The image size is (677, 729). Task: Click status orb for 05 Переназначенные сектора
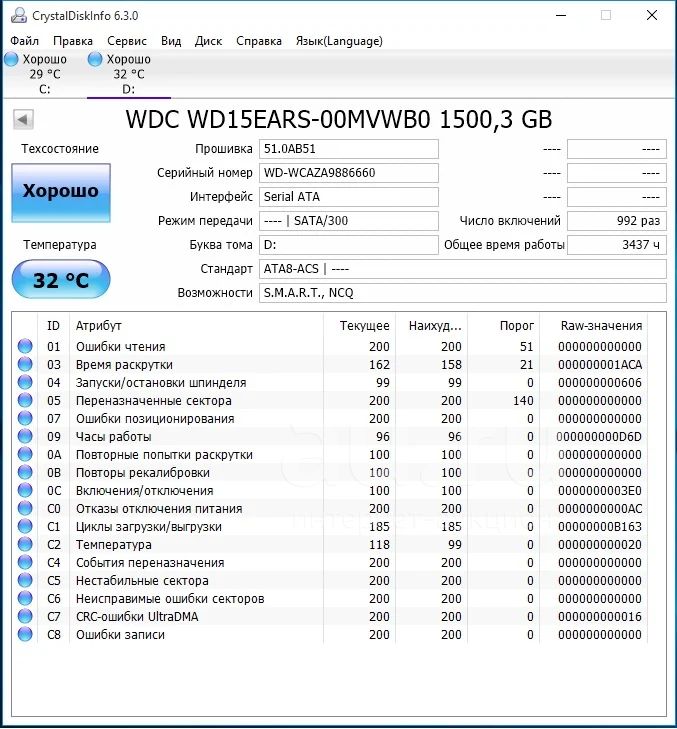[x=25, y=400]
